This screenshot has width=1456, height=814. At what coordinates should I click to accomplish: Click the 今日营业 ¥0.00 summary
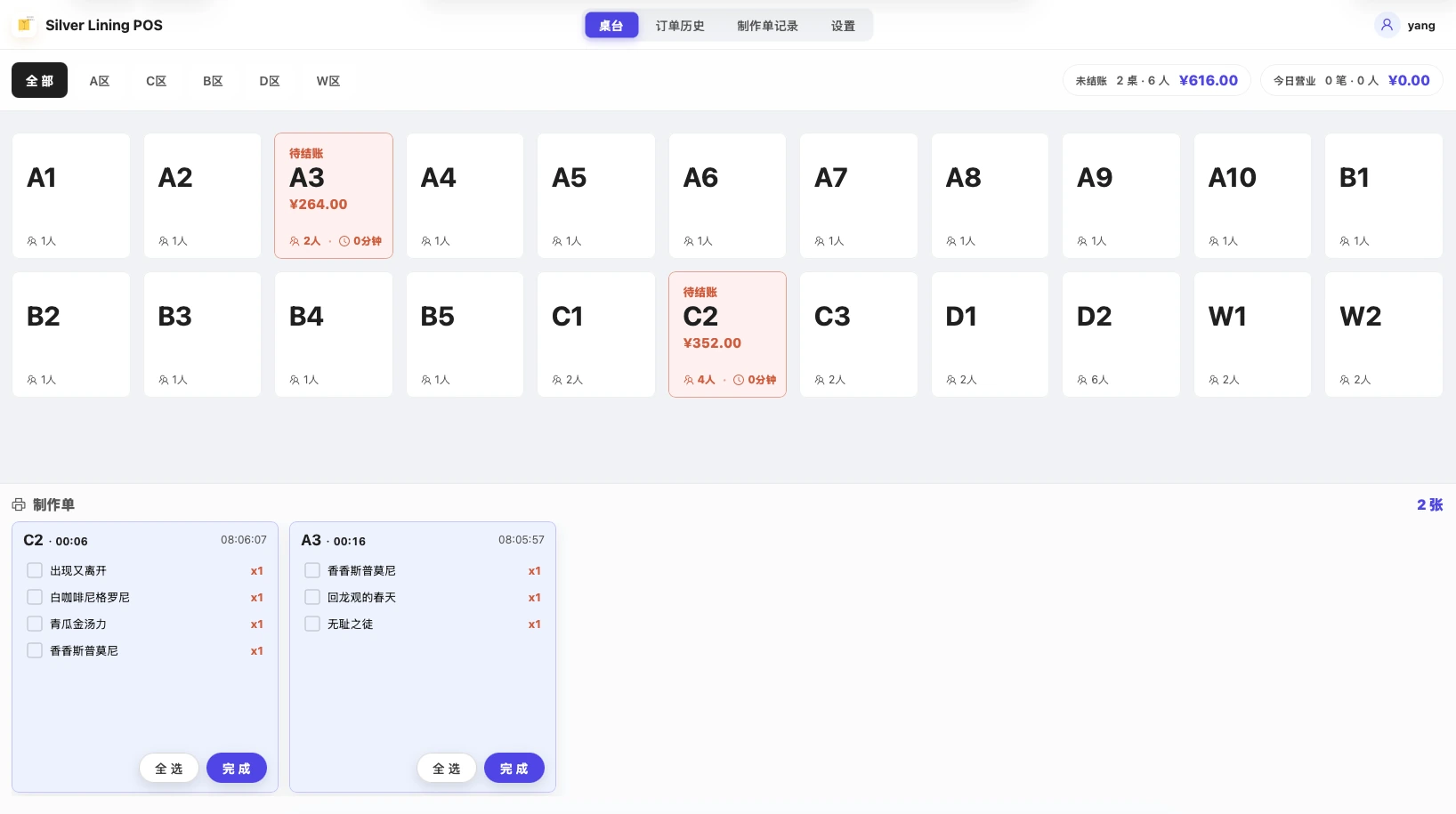1352,80
